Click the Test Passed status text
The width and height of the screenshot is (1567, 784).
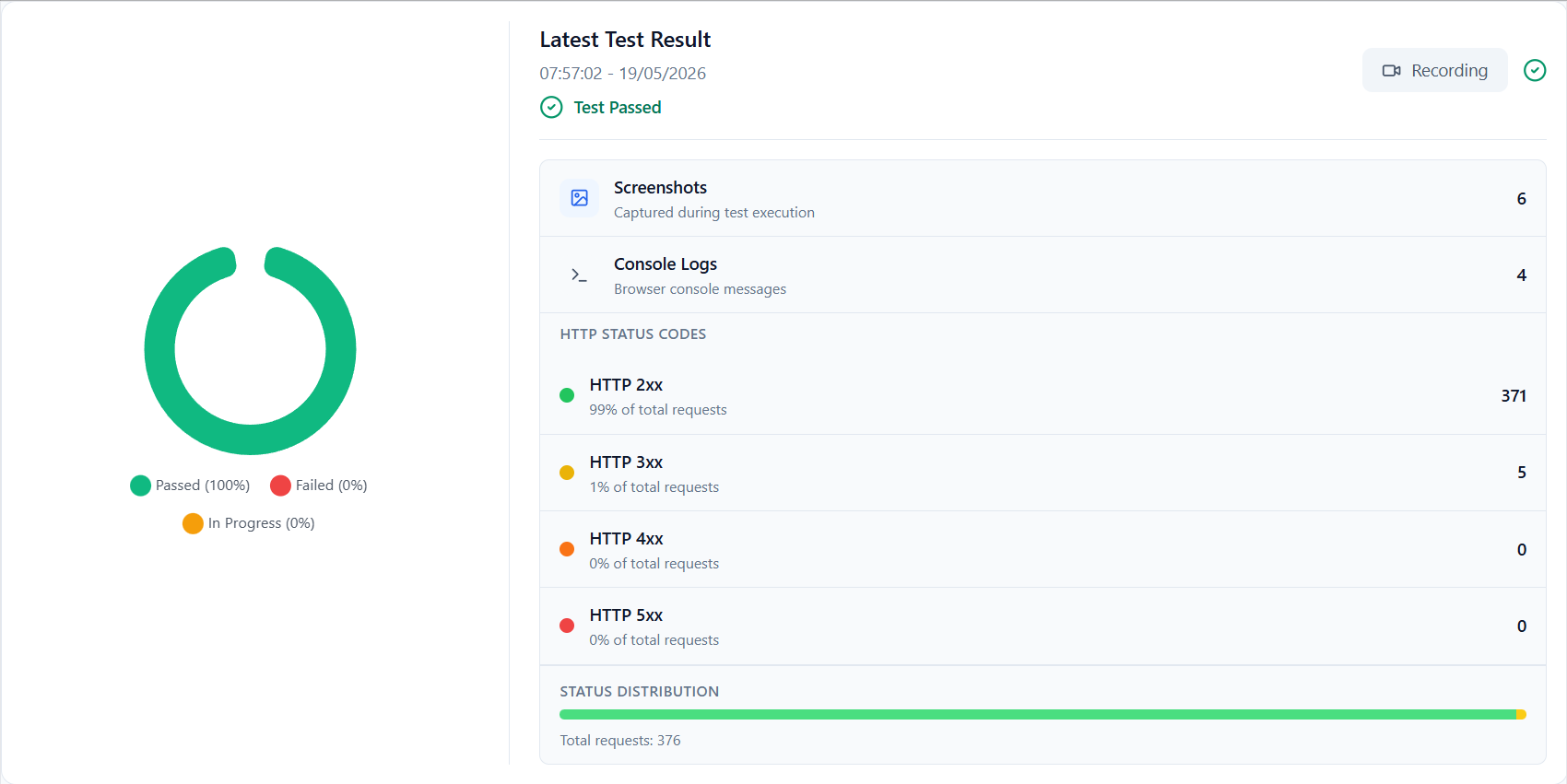(x=618, y=108)
